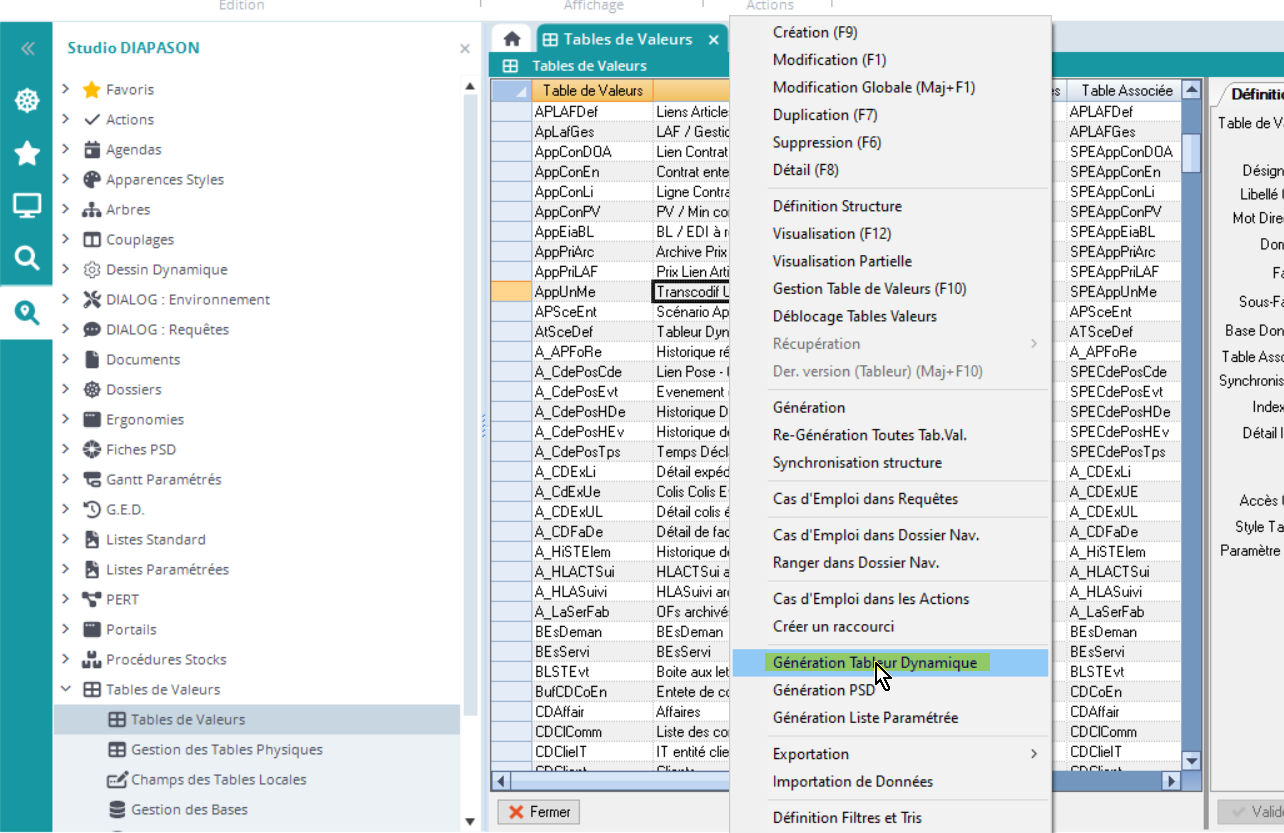Image resolution: width=1284 pixels, height=833 pixels.
Task: Close the Tables de Valeurs tab
Action: point(713,40)
